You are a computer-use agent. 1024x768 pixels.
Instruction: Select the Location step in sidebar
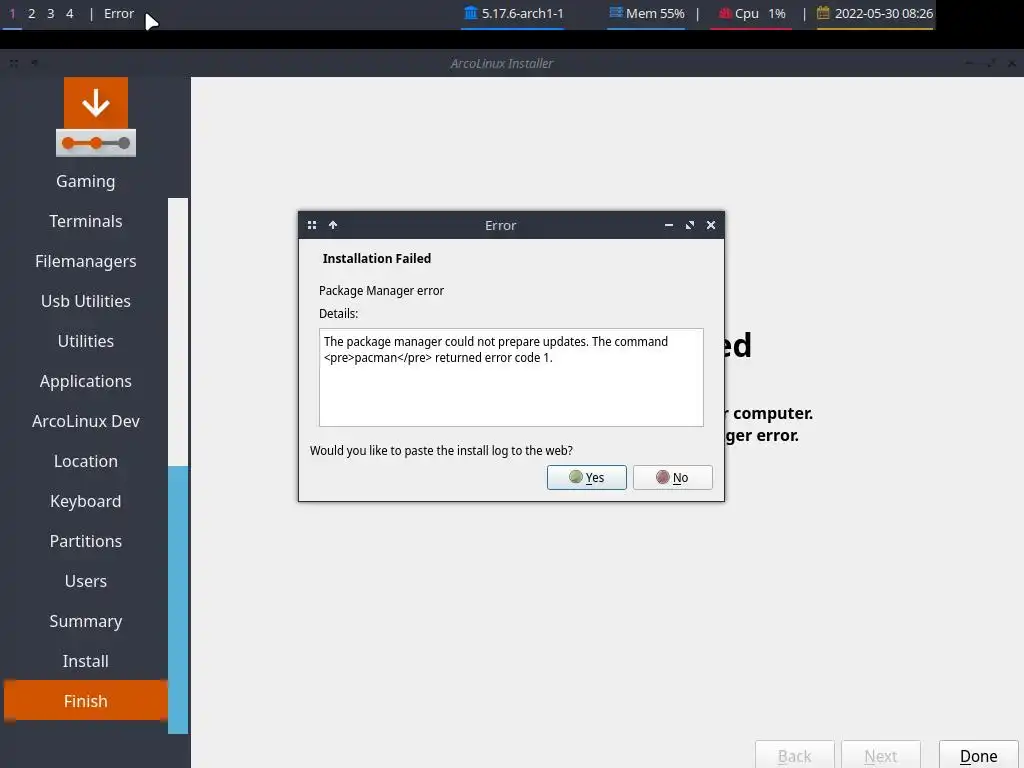[86, 461]
